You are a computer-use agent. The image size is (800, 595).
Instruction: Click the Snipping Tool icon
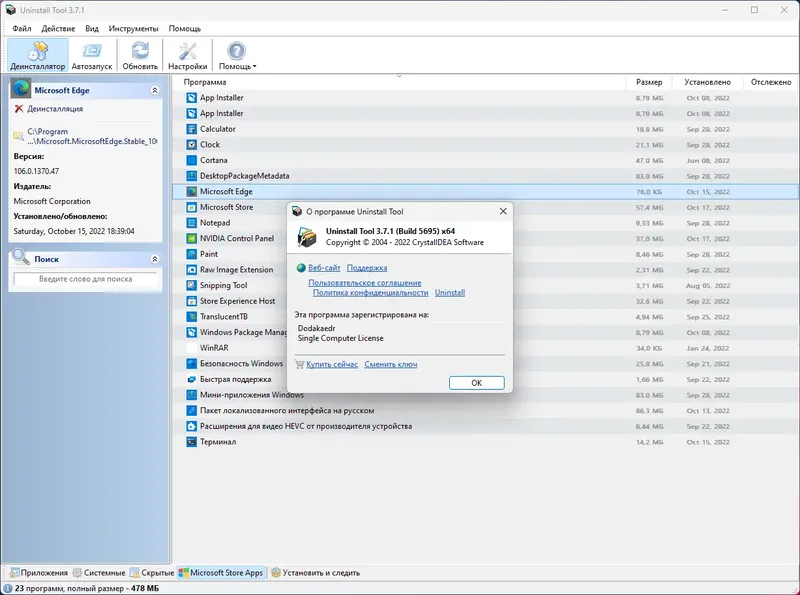click(x=193, y=285)
